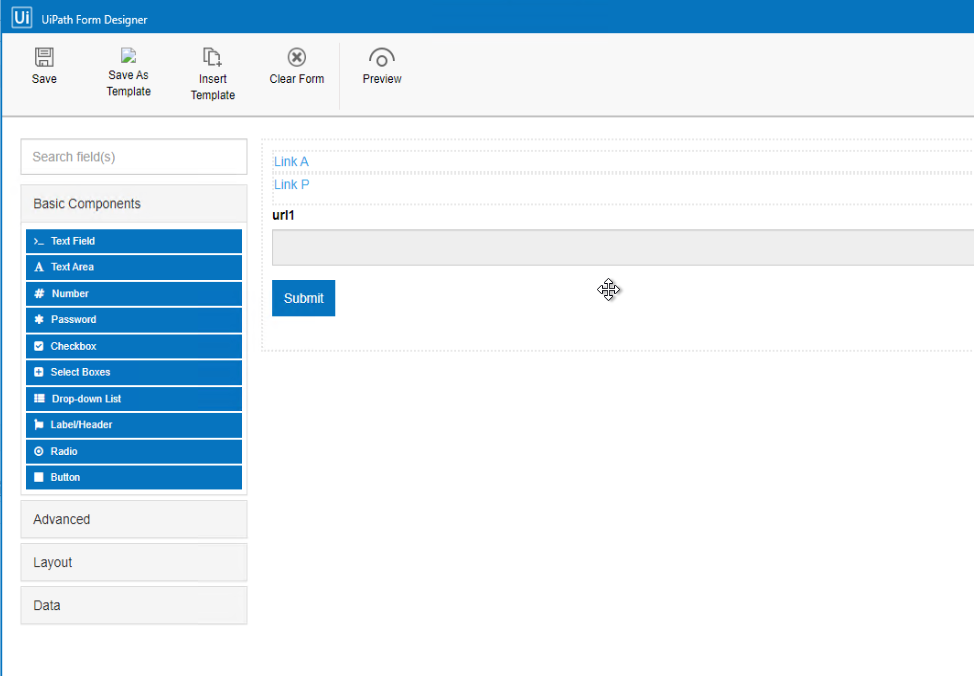Image resolution: width=974 pixels, height=676 pixels.
Task: Focus the Search field(s) box
Action: [134, 157]
